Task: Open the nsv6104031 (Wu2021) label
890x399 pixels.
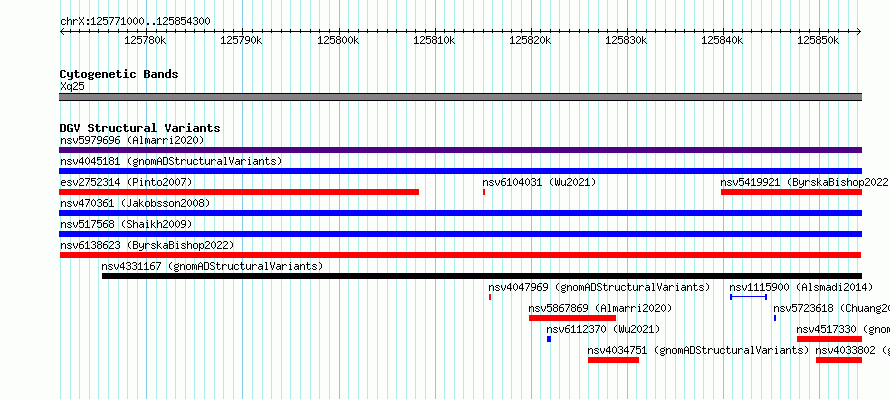Action: tap(539, 182)
